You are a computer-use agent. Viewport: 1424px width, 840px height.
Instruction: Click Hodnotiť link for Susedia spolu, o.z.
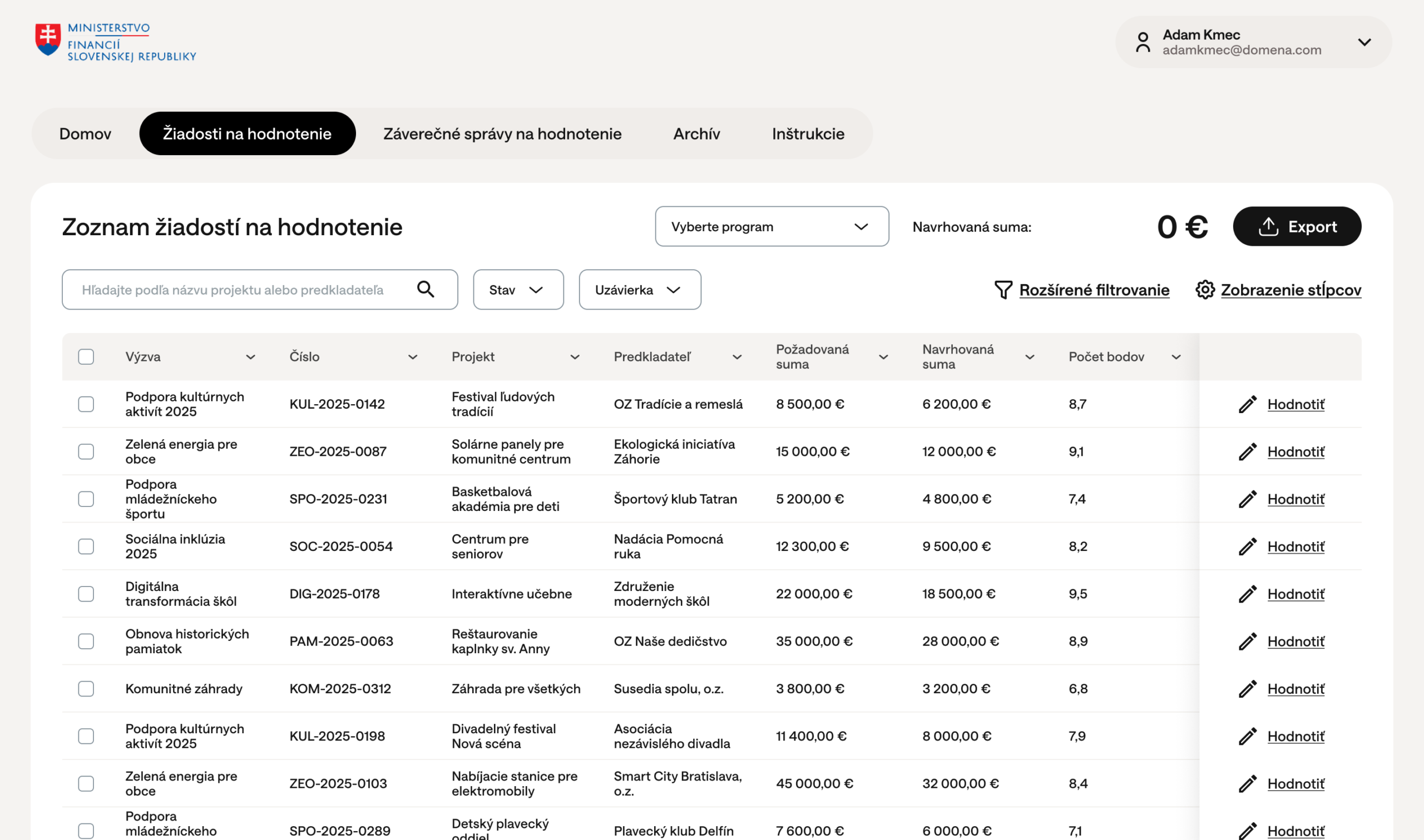(1296, 689)
